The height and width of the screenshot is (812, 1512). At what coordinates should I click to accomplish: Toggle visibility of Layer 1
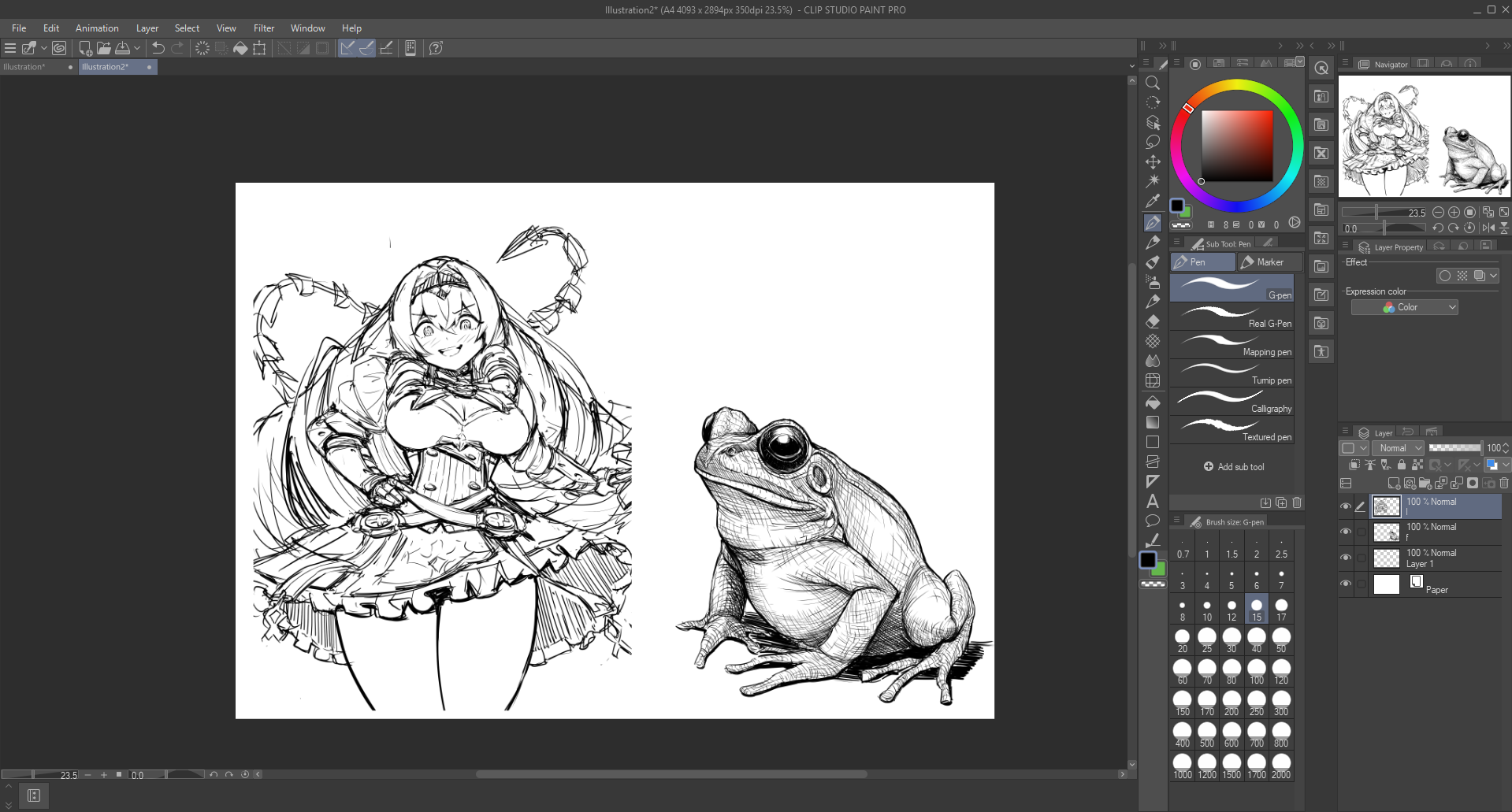[x=1345, y=558]
